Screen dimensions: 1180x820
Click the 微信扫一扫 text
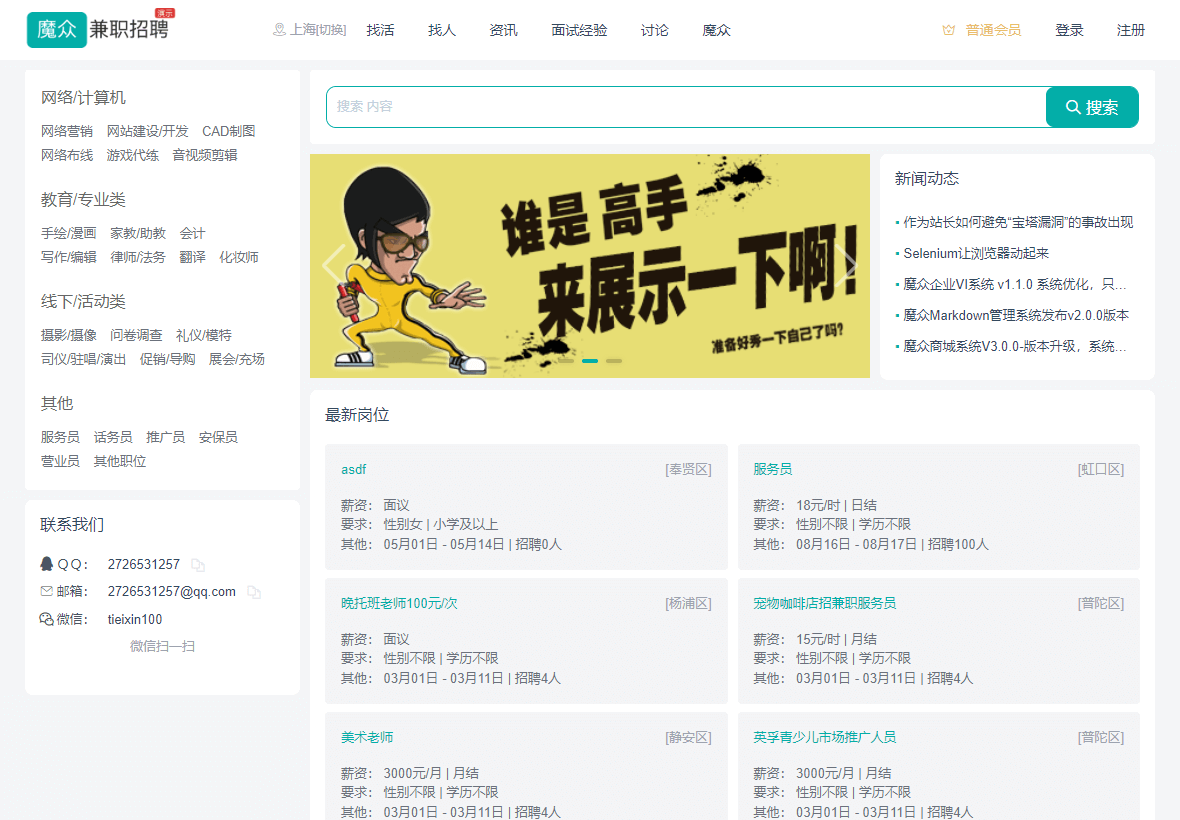tap(162, 646)
